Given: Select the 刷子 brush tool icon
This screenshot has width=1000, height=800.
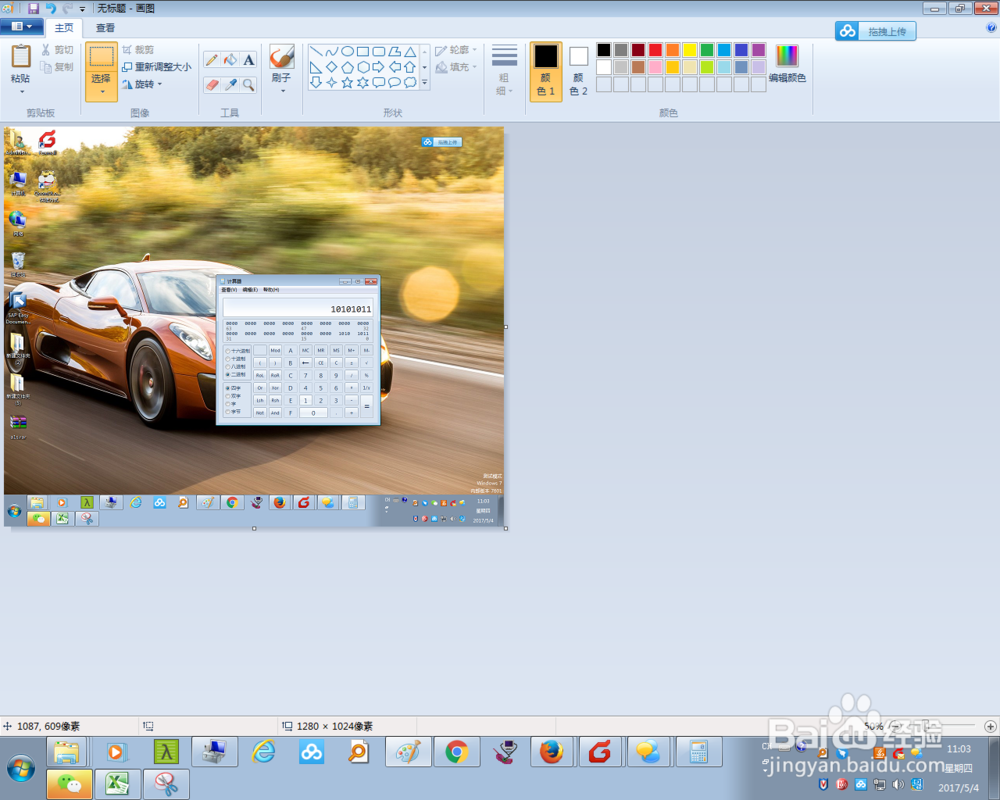Looking at the screenshot, I should (x=281, y=56).
